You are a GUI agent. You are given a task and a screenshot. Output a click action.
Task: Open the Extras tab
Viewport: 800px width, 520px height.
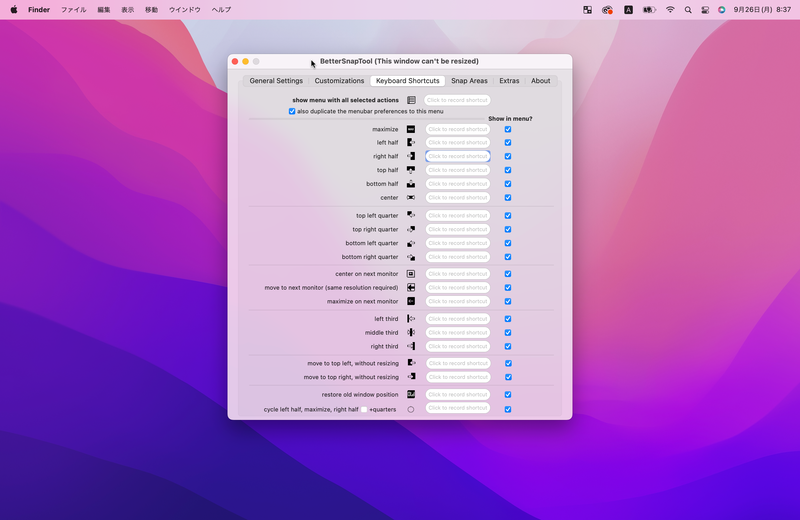click(509, 81)
